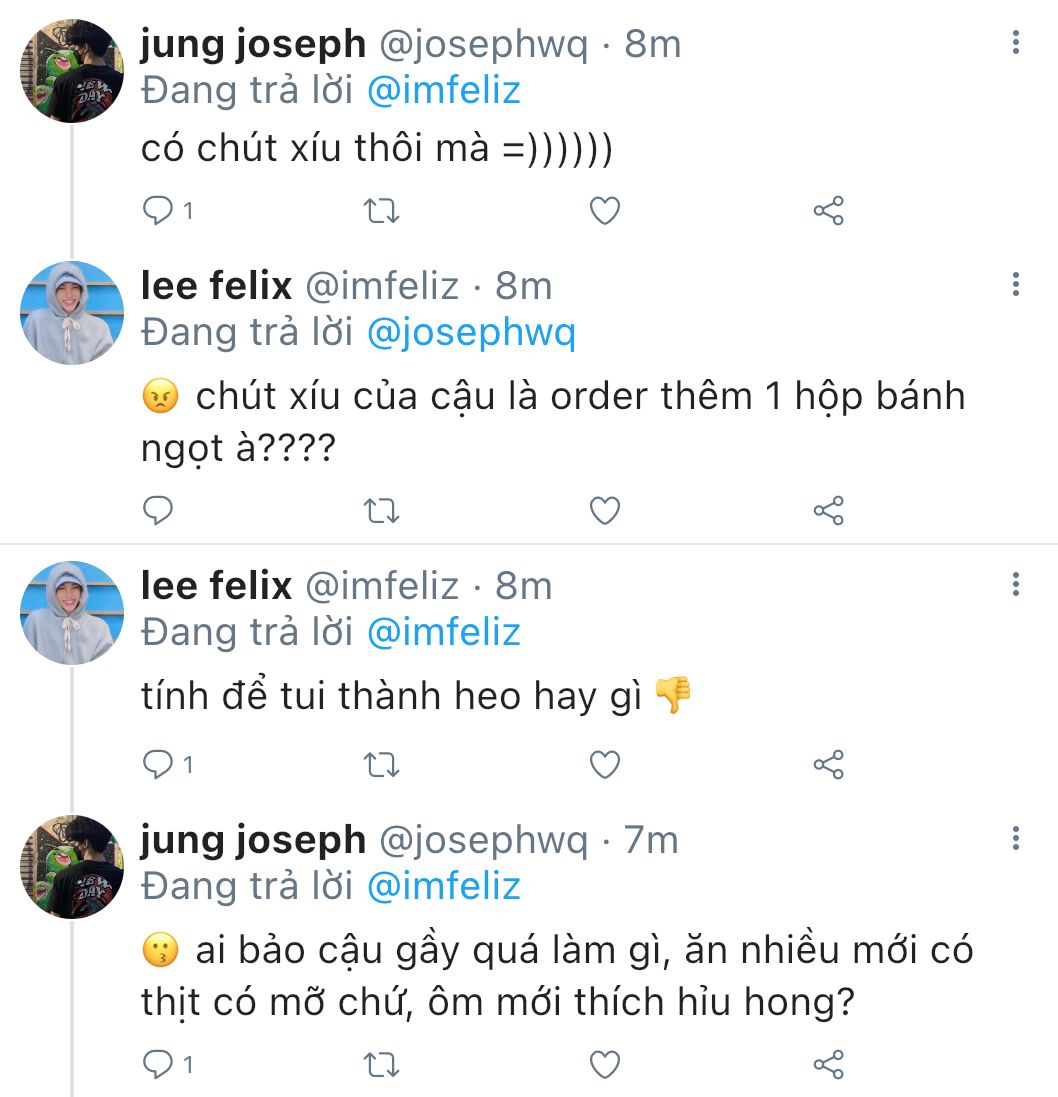Viewport: 1058px width, 1097px height.
Task: Share jung joseph's "có chút xíu" tweet
Action: point(828,211)
